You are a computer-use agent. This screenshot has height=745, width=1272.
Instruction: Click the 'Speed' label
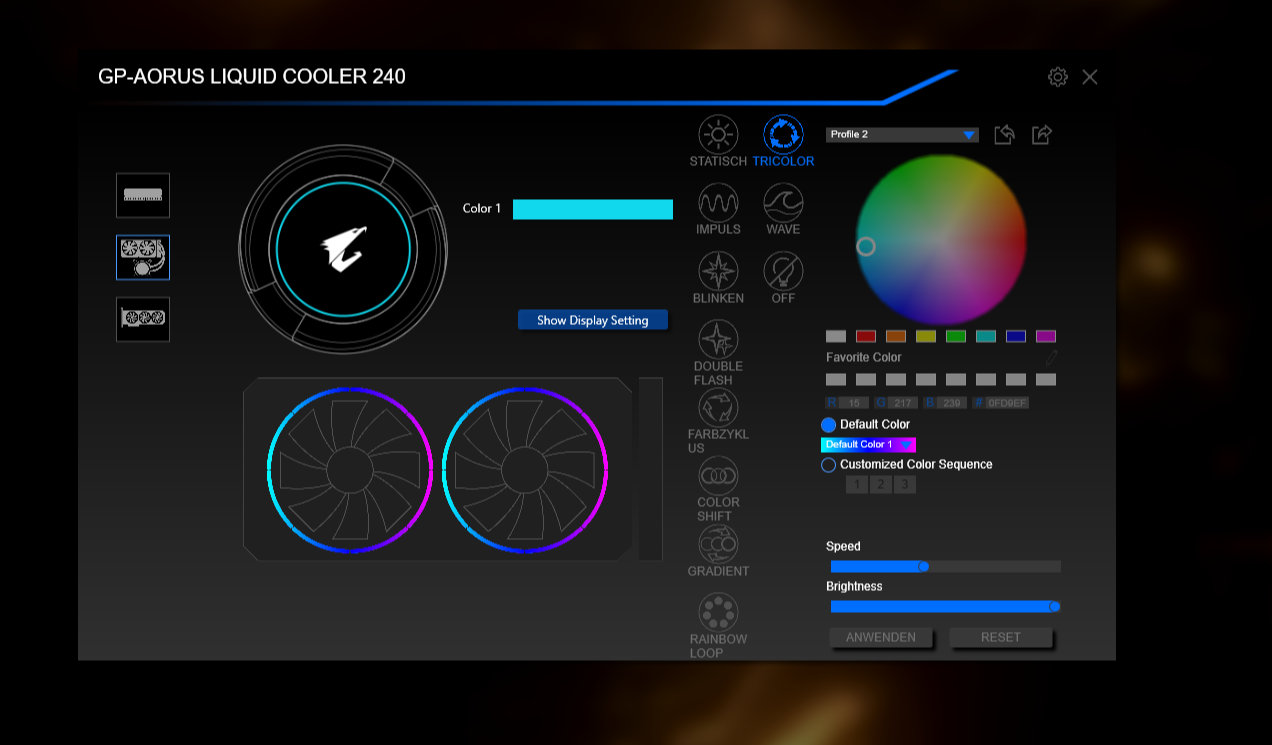pyautogui.click(x=843, y=547)
